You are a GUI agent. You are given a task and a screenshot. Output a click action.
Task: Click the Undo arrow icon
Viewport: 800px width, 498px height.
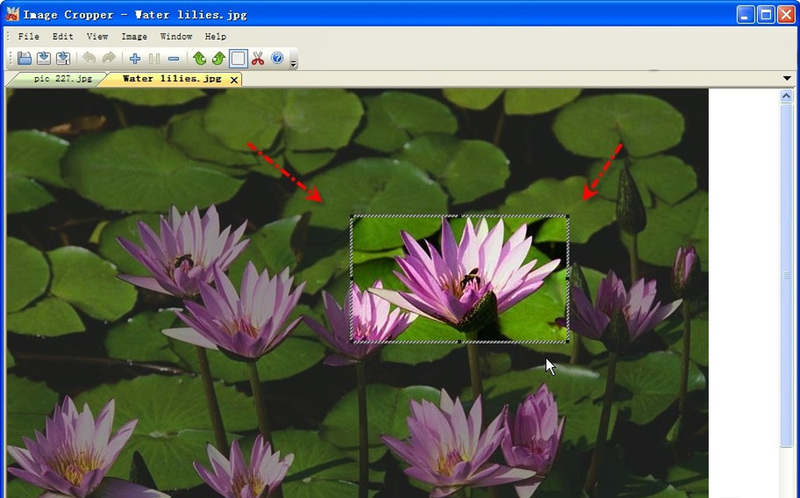click(89, 58)
